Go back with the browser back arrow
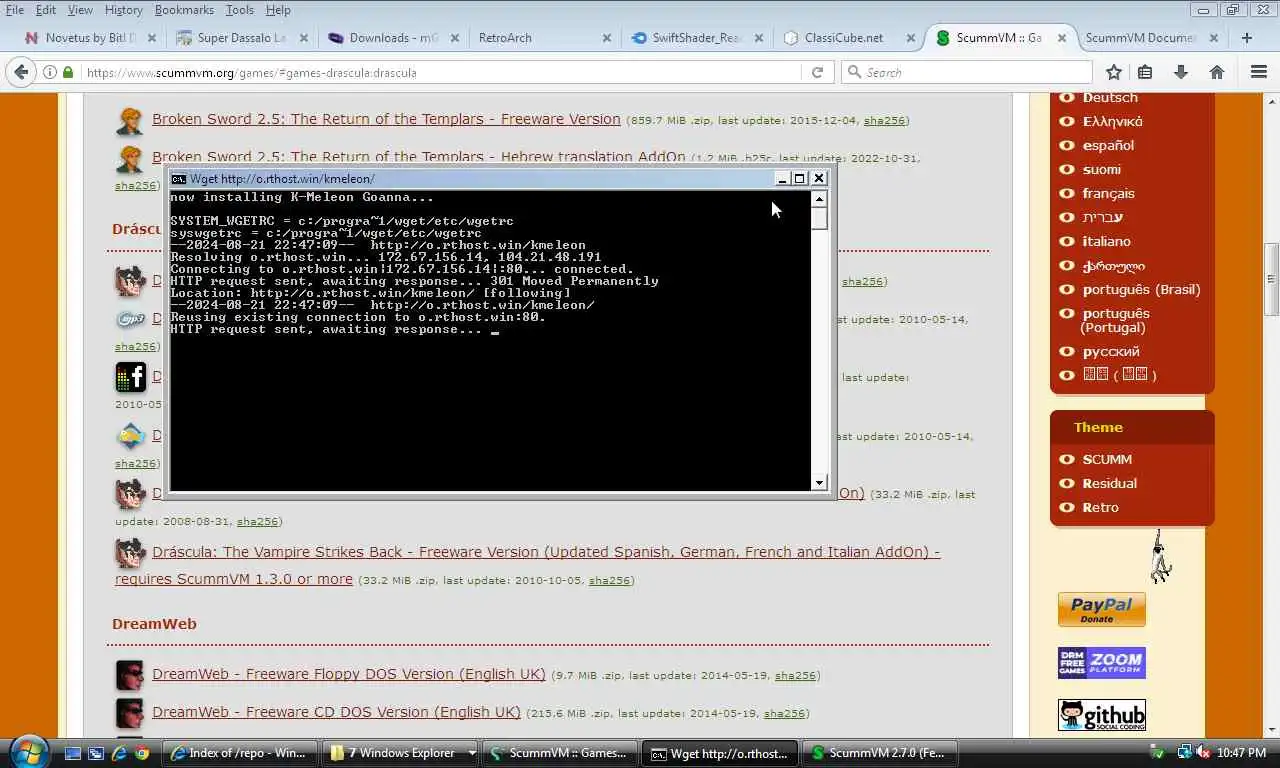Screen dimensions: 1280x768 click(21, 72)
